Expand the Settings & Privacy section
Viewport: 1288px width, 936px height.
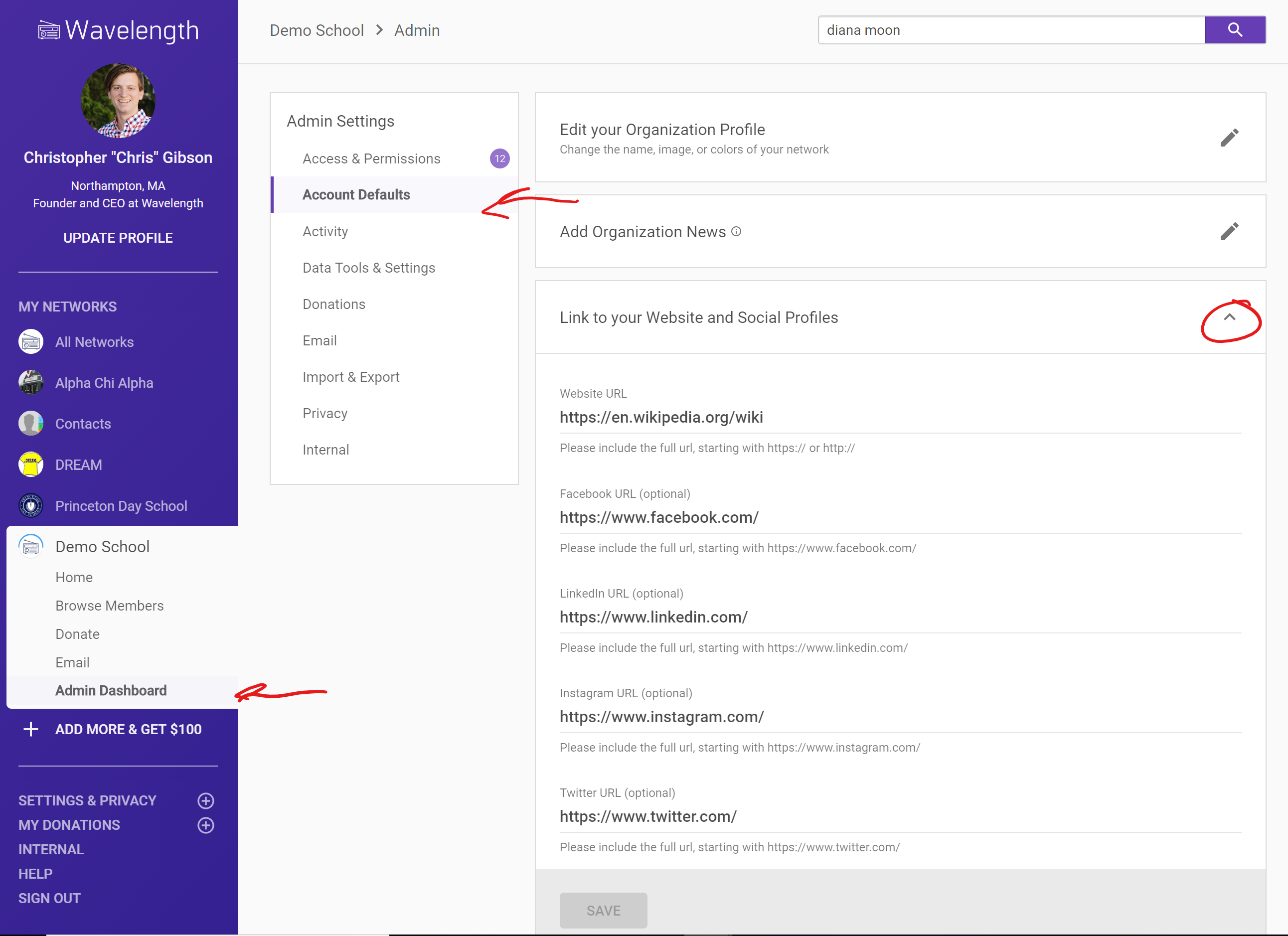click(205, 800)
